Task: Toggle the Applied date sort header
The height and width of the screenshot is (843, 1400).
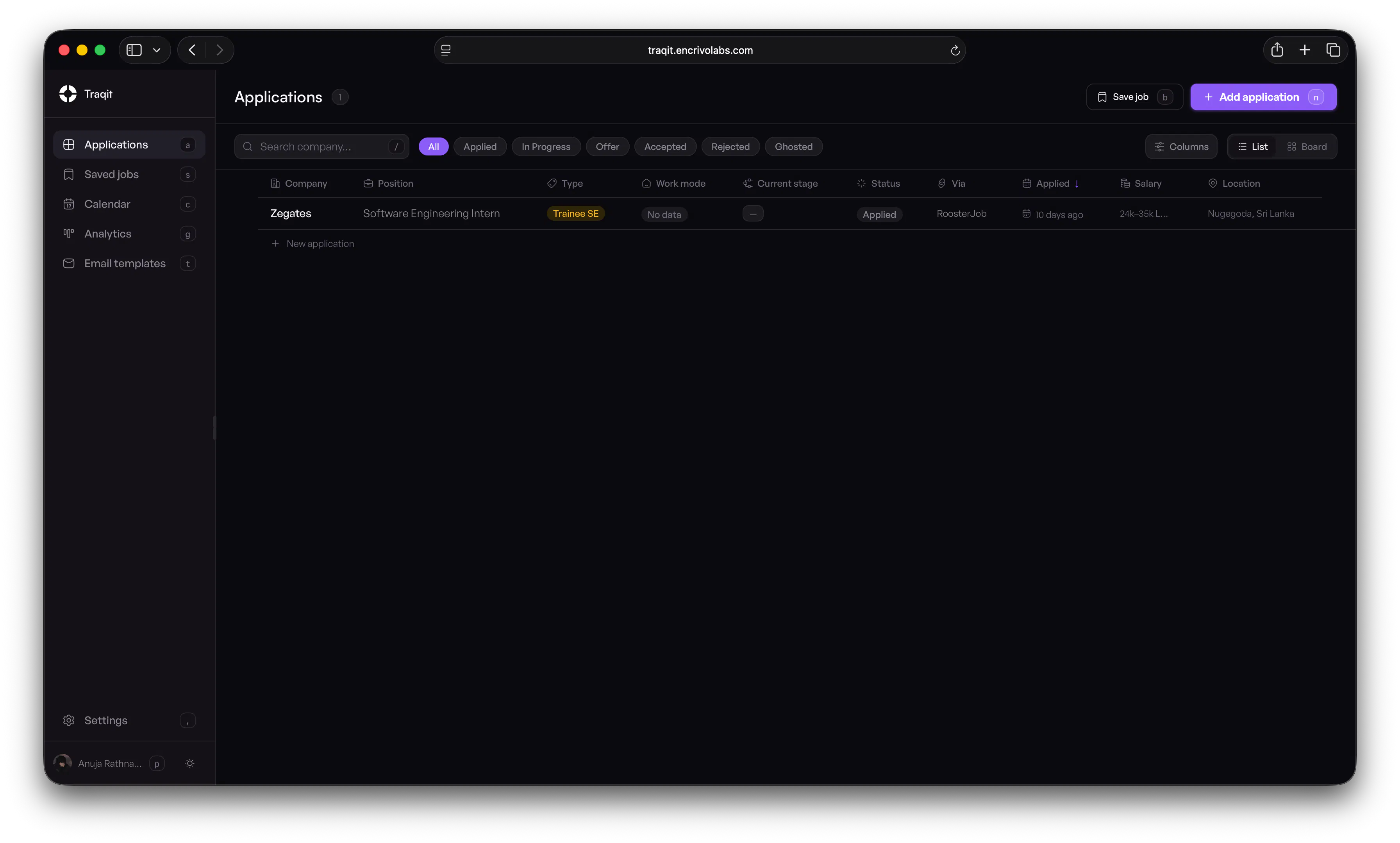Action: 1051,184
